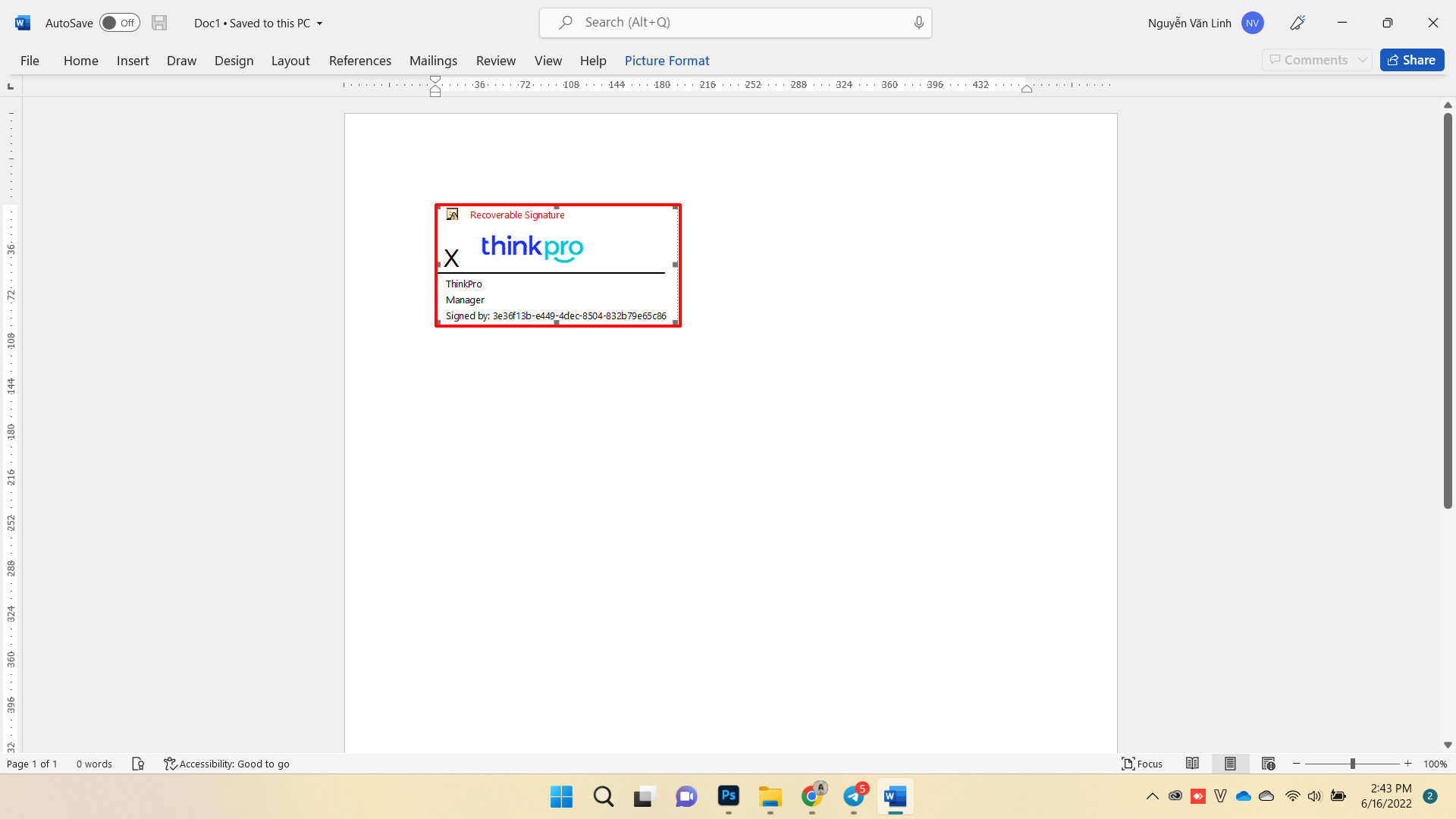The image size is (1456, 819).
Task: Click Page 1 of 1 in status bar
Action: coord(32,764)
